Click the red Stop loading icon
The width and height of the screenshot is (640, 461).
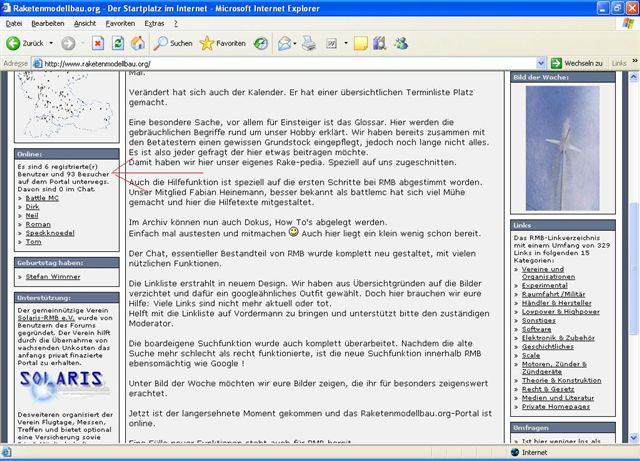[x=97, y=44]
